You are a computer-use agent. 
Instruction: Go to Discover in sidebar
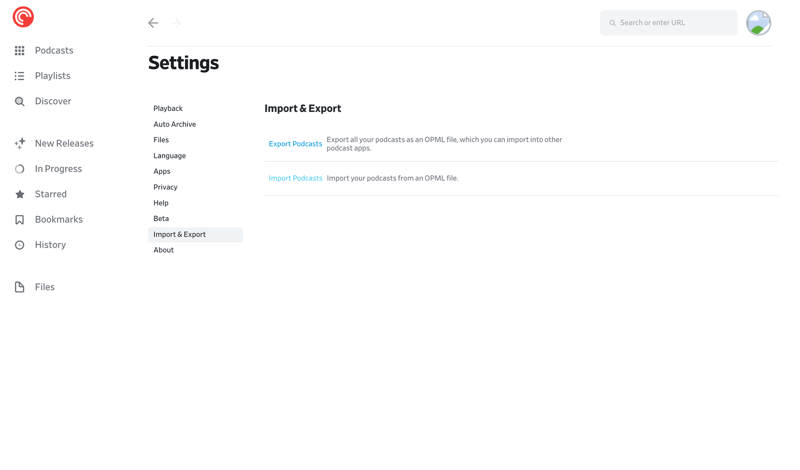52,101
